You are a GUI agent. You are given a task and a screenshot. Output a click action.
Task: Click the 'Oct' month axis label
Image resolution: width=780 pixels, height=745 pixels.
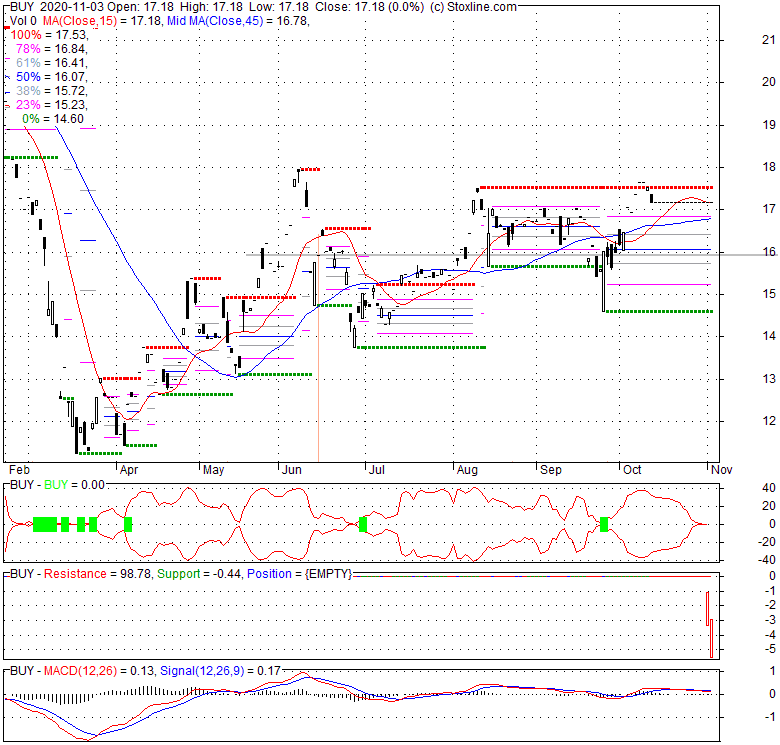632,469
